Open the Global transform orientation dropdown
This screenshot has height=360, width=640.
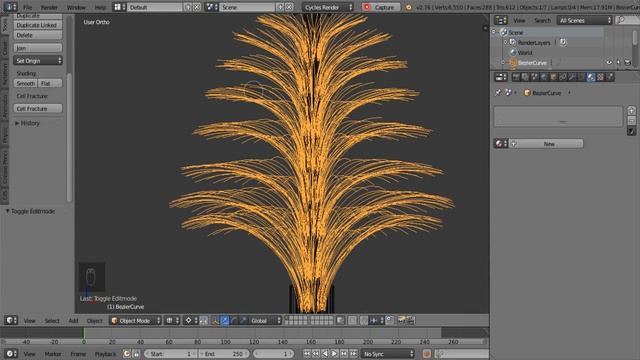coord(265,320)
